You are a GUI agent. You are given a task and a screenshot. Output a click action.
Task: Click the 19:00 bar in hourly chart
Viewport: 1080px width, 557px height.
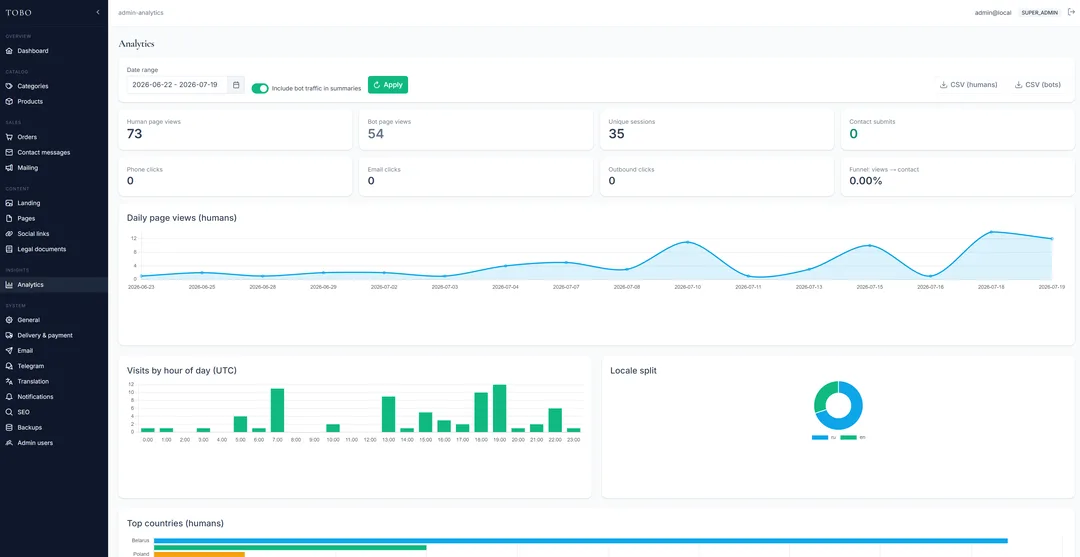499,408
